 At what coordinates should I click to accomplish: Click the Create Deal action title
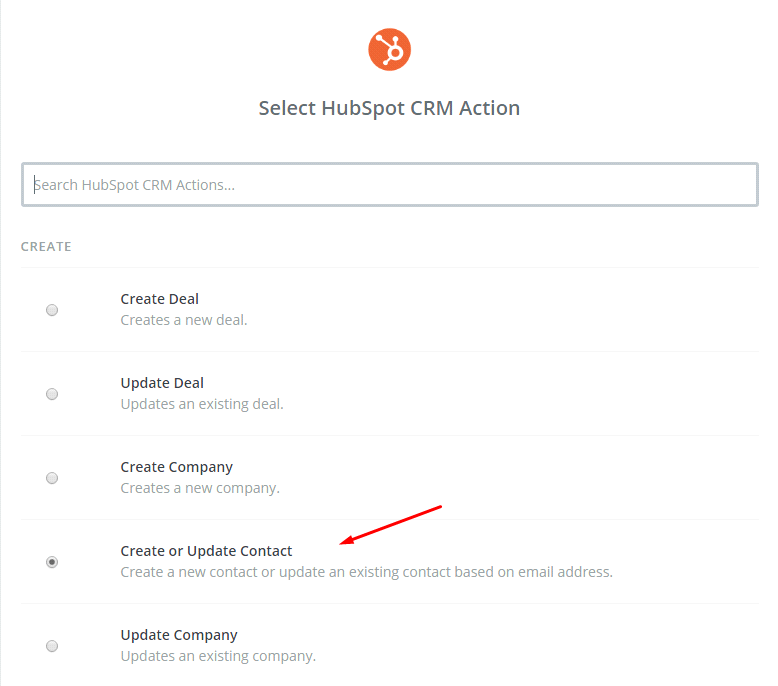tap(159, 299)
